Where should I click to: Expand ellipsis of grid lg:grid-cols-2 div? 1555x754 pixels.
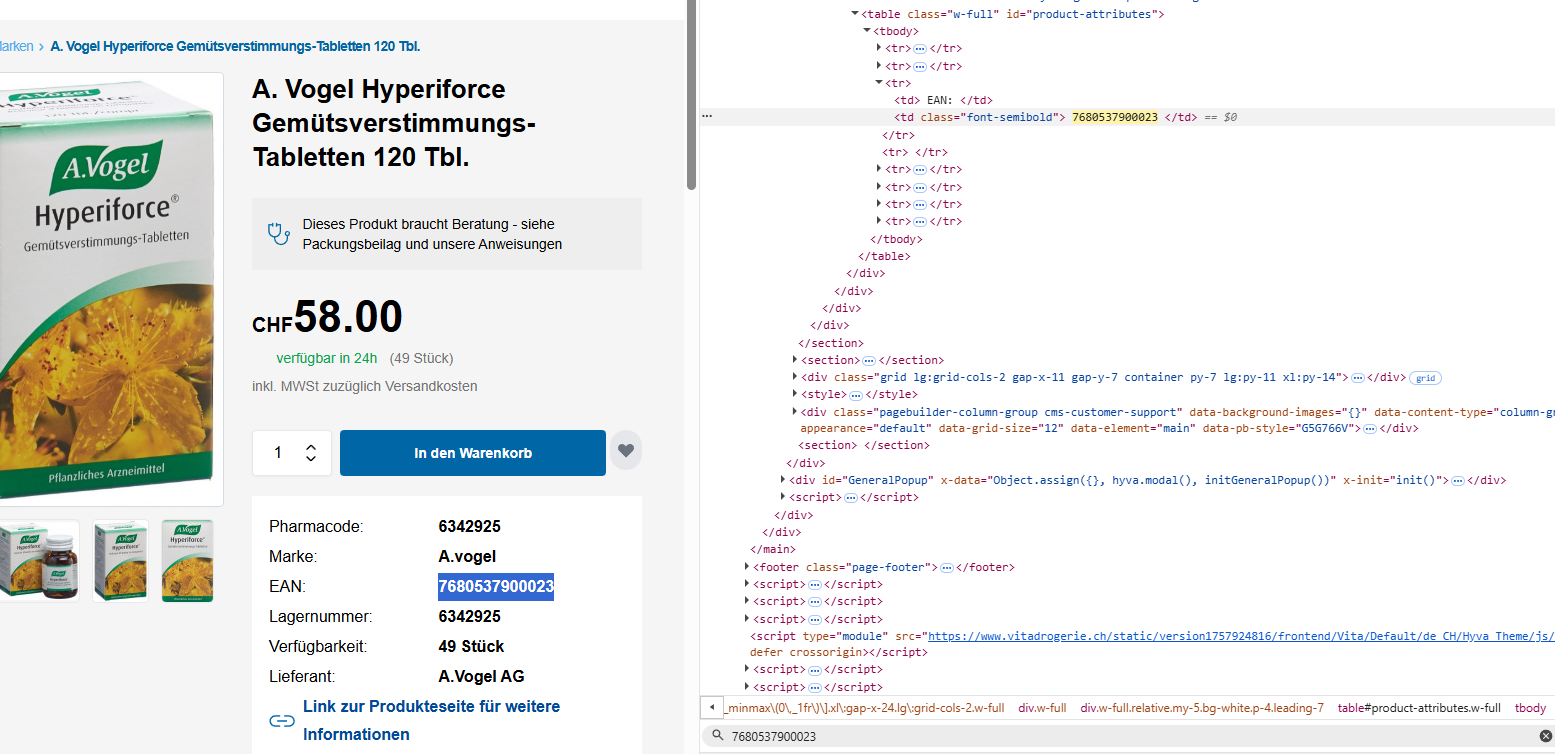pyautogui.click(x=1357, y=378)
